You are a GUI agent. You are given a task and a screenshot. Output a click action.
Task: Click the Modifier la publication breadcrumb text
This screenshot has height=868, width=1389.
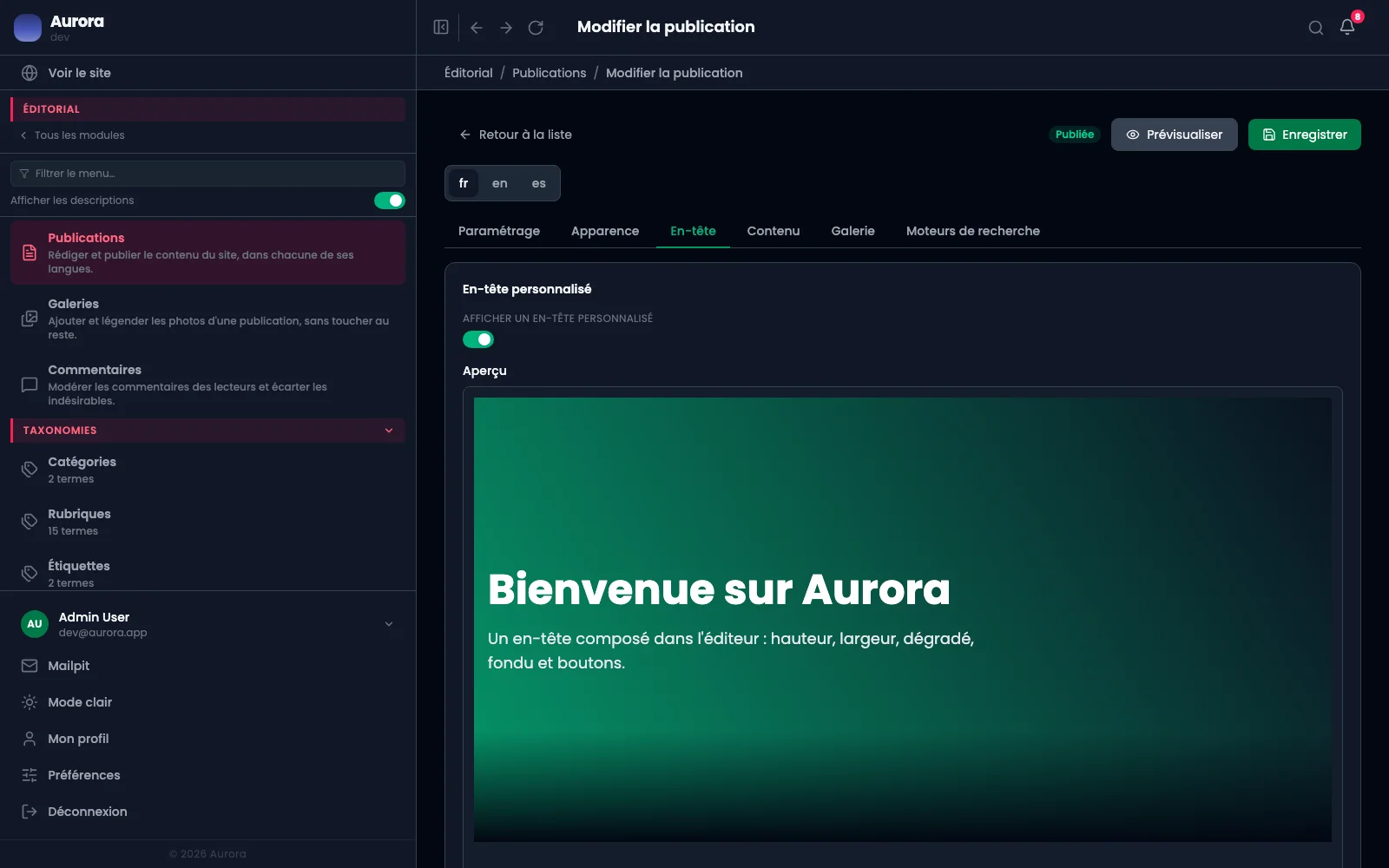click(675, 73)
